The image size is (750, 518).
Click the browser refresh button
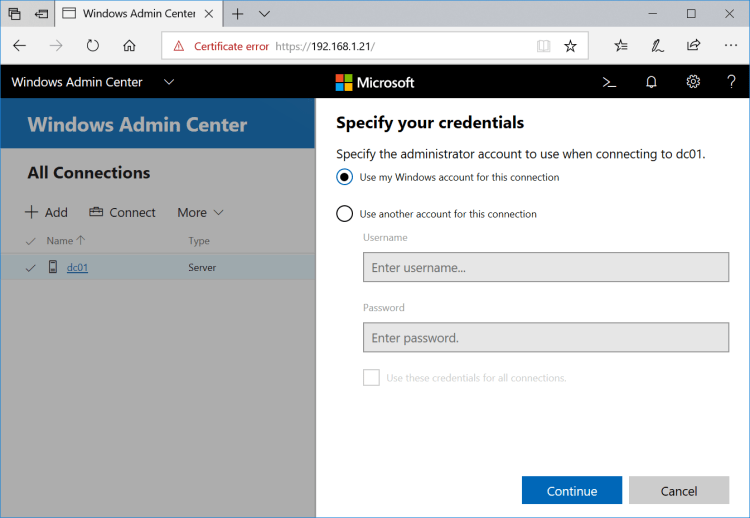93,46
